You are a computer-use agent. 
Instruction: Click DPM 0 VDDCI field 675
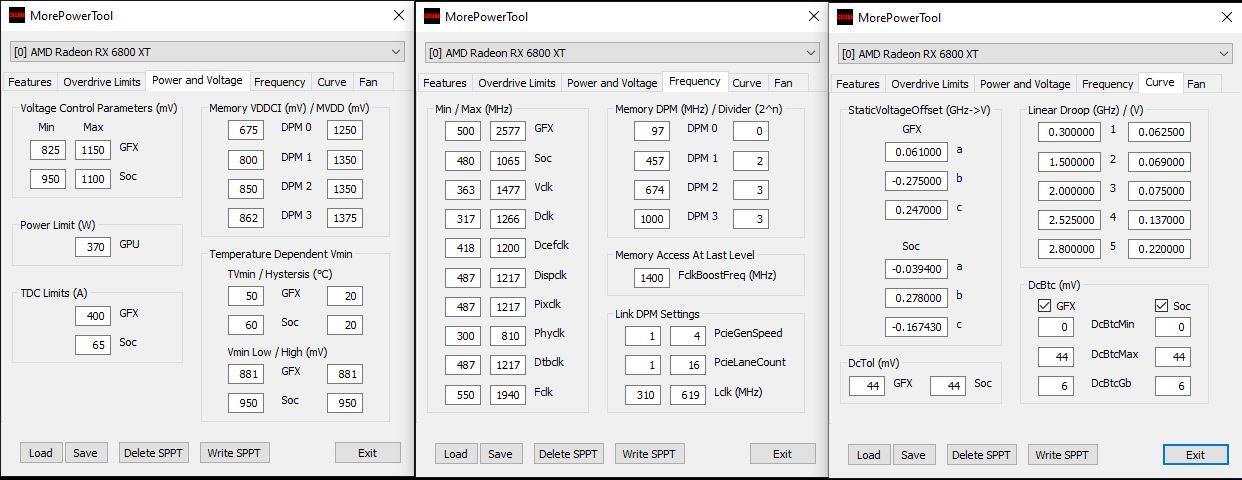click(x=246, y=130)
